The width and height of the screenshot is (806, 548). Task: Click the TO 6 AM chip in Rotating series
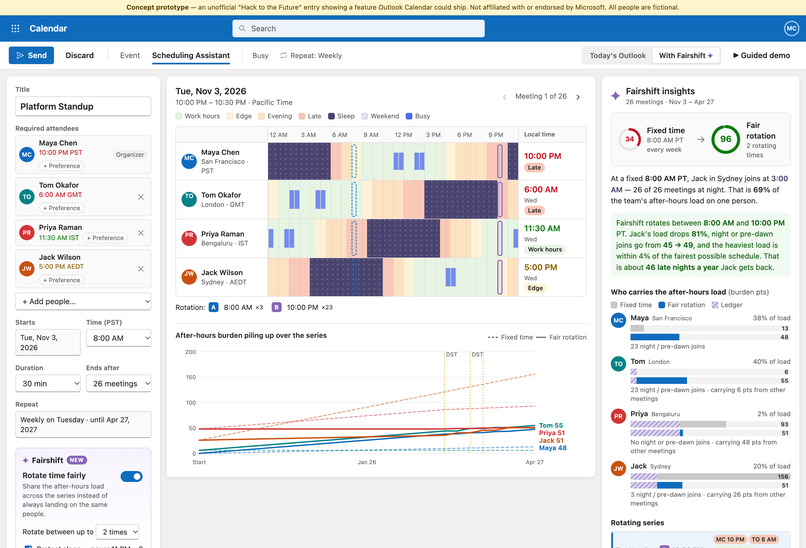coord(764,539)
